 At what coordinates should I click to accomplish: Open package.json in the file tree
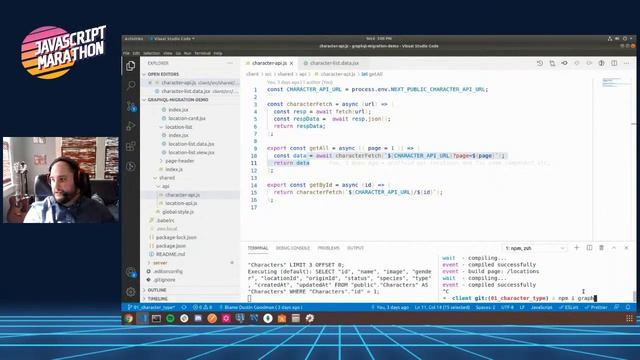(x=171, y=246)
